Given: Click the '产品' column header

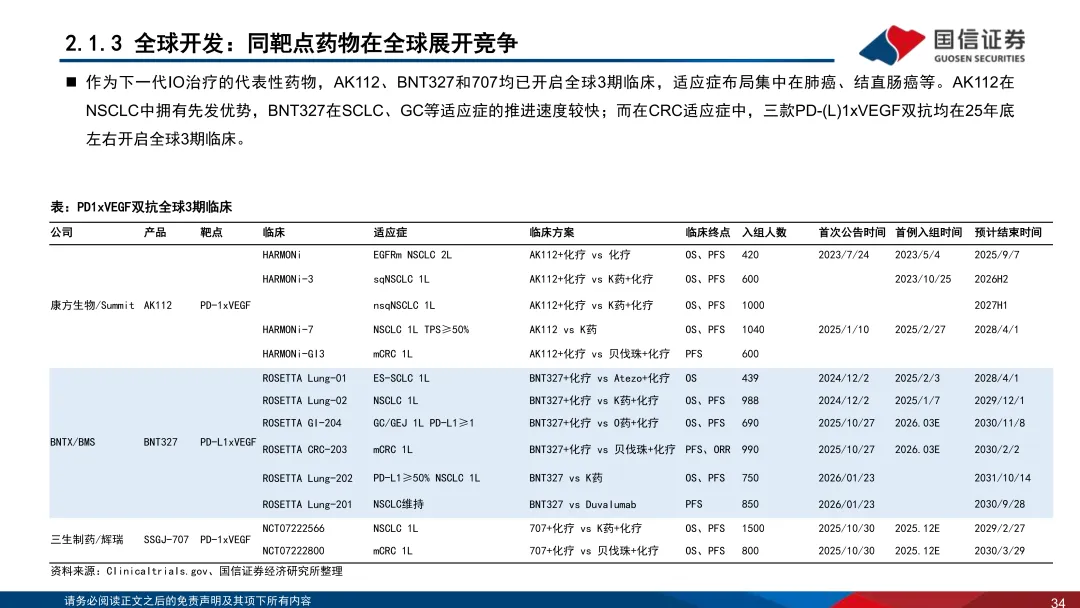Looking at the screenshot, I should 155,233.
